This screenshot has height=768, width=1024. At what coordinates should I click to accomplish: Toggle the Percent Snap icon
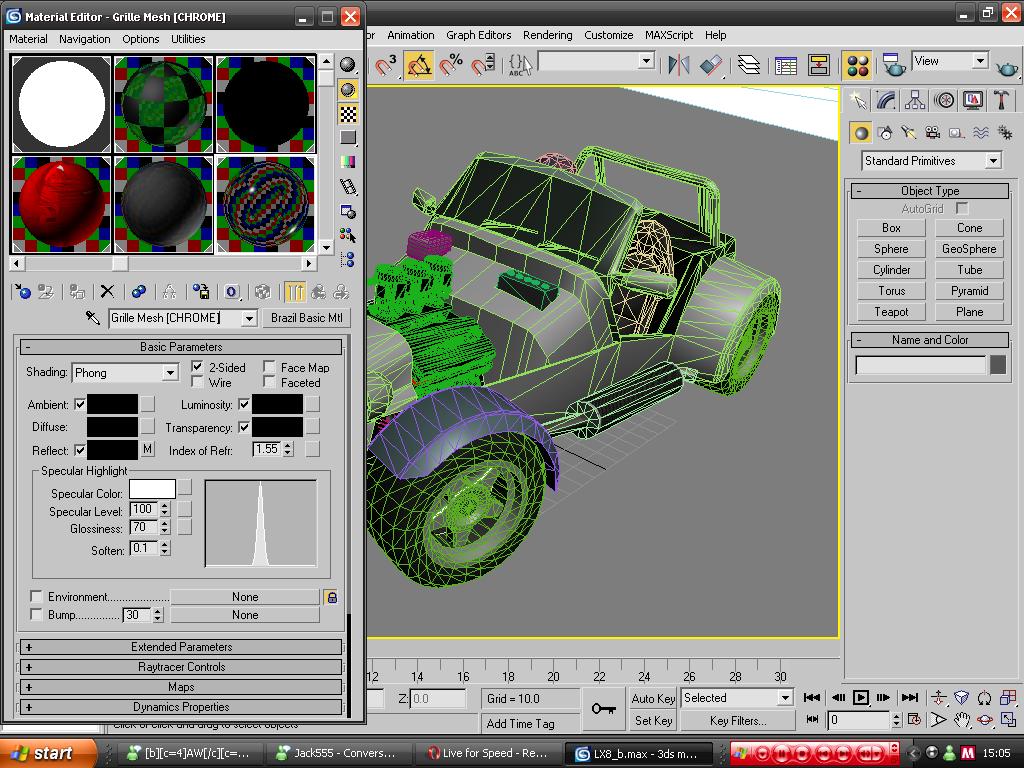click(x=451, y=65)
